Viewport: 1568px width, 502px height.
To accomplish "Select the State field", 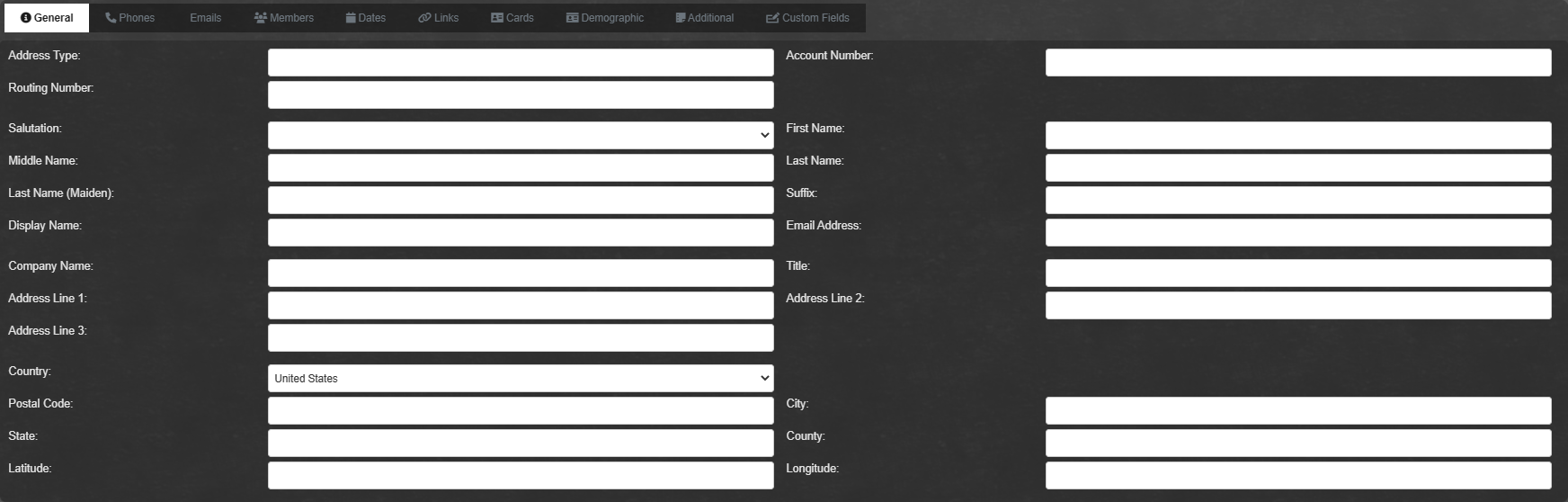I will tap(521, 443).
